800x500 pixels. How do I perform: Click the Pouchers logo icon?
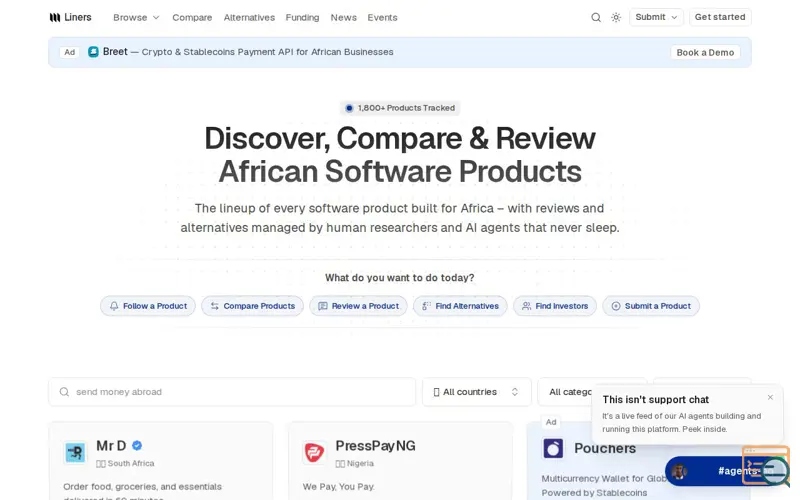(553, 448)
